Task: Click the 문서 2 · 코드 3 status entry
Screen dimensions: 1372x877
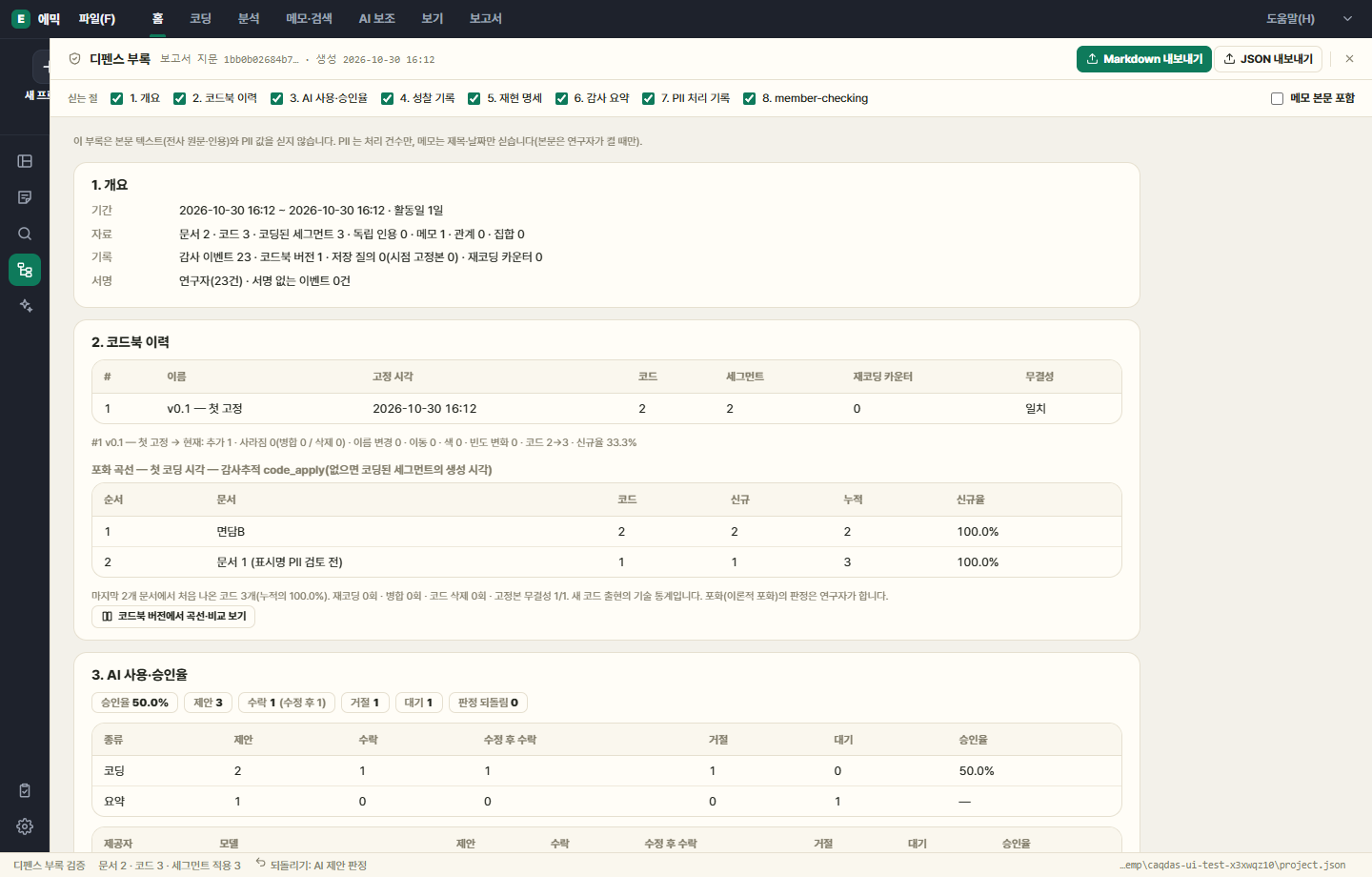Action: tap(170, 866)
